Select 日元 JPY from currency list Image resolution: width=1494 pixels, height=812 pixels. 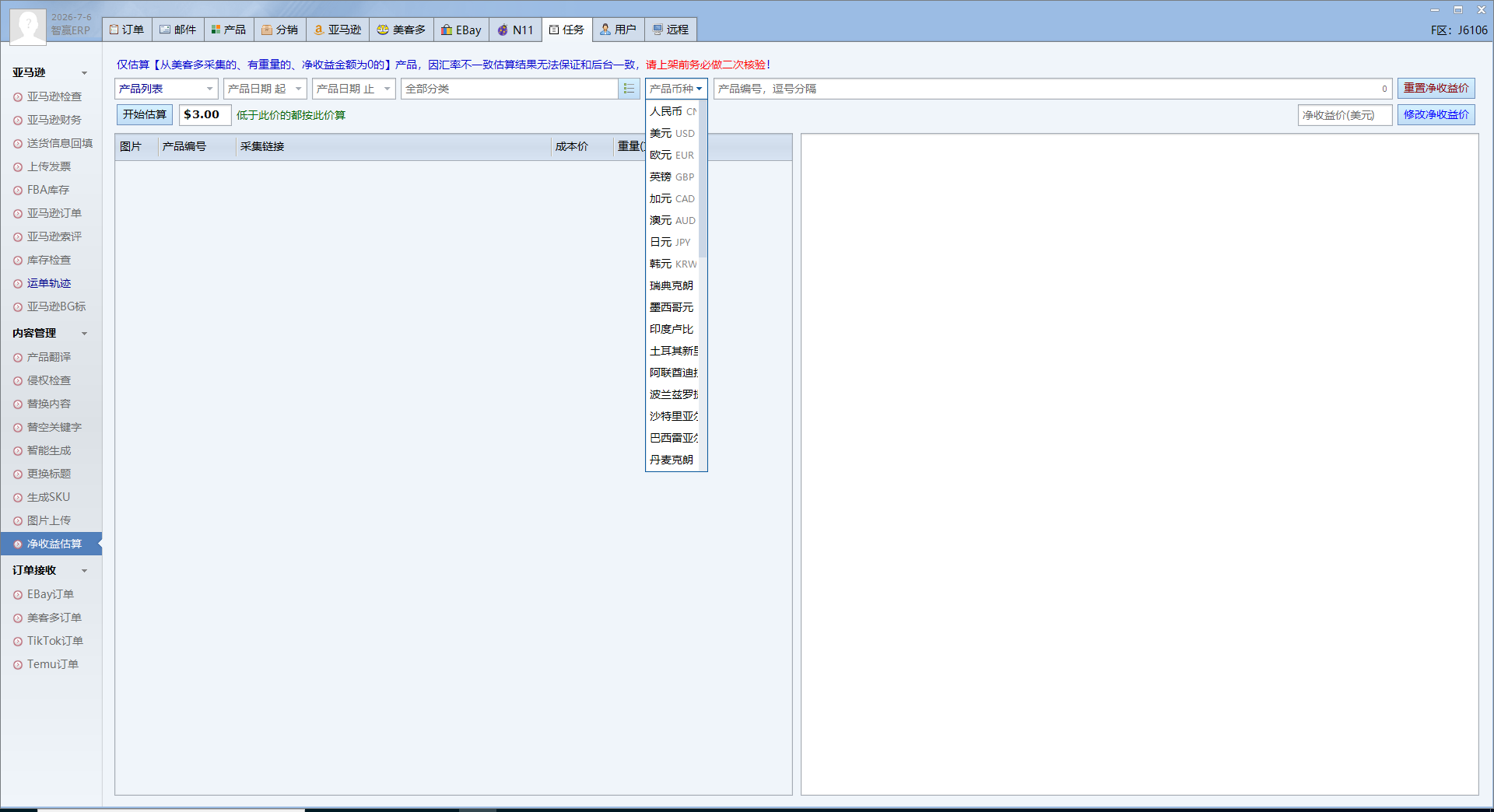point(673,242)
